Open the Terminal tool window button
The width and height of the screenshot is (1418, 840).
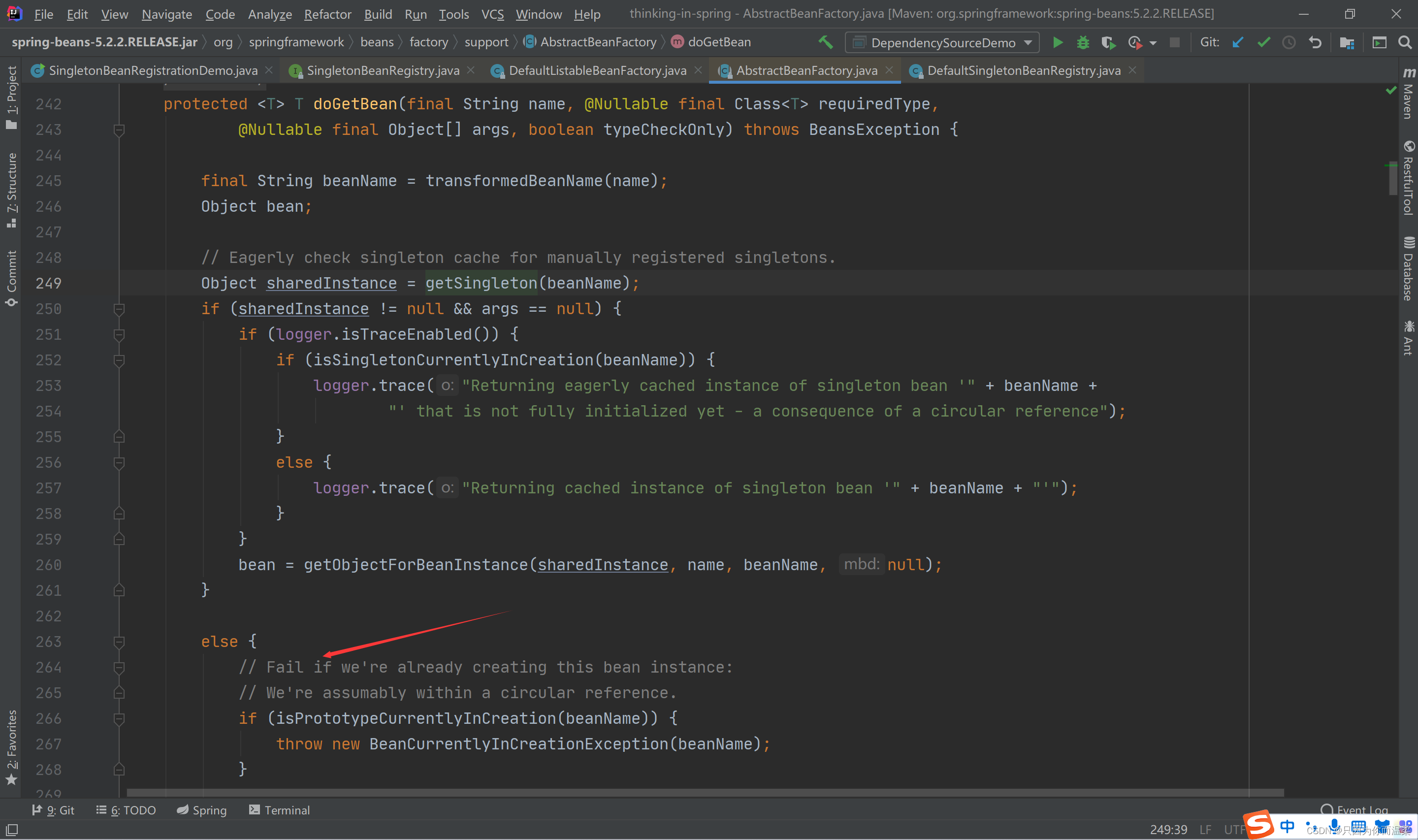click(280, 810)
